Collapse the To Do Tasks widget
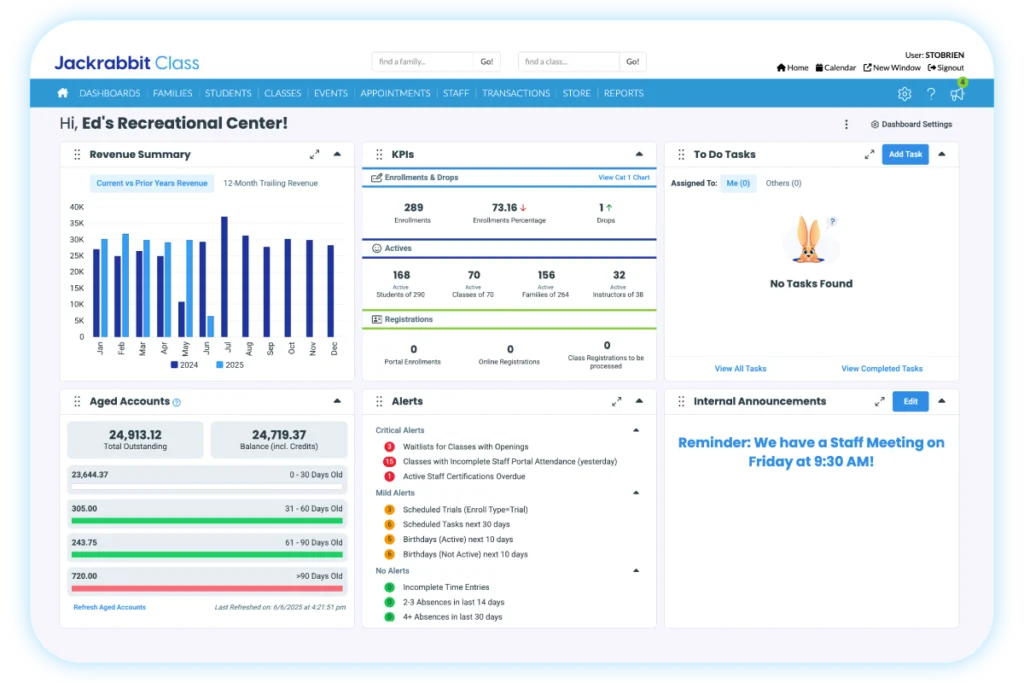 (942, 154)
